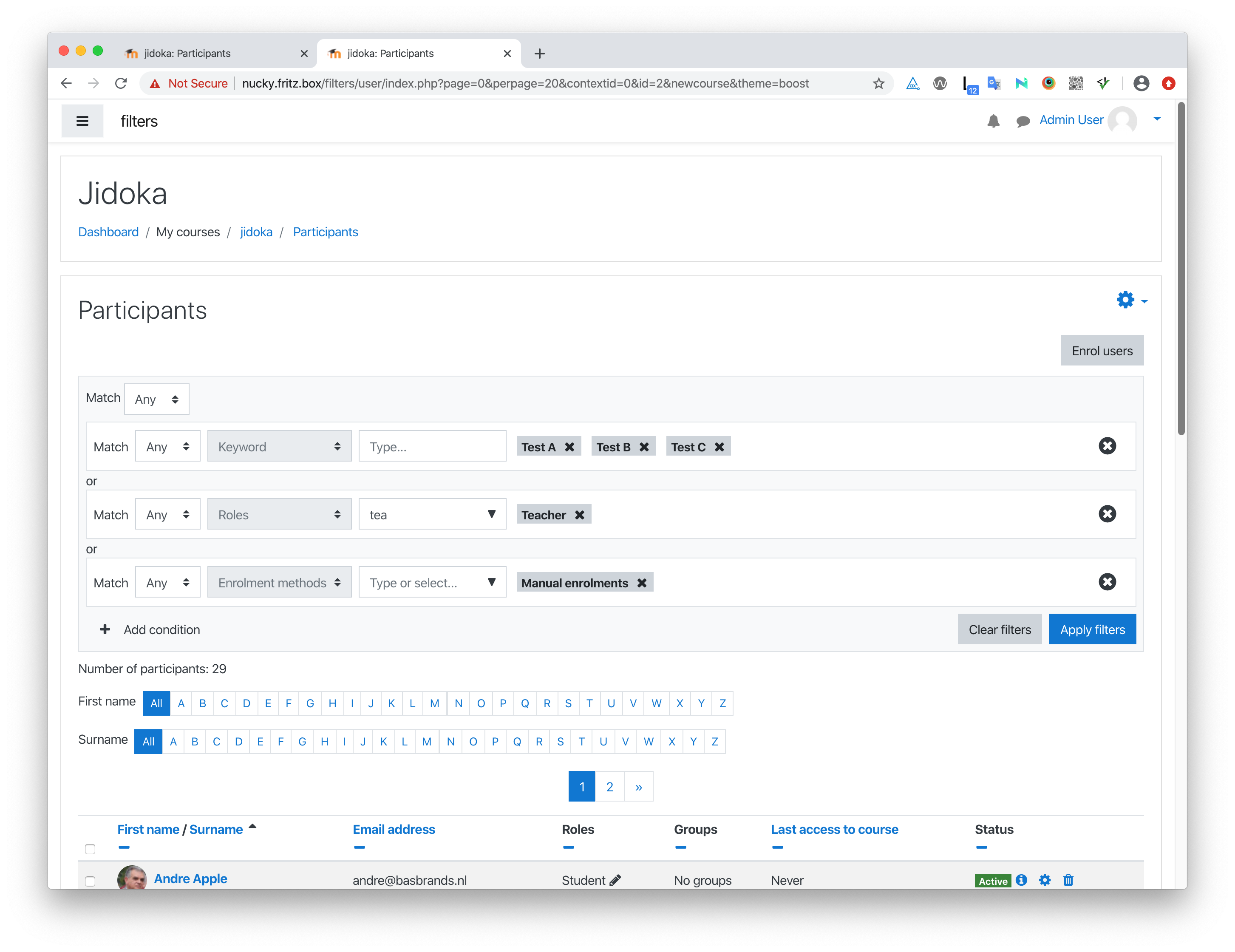Open the QR code extension
The width and height of the screenshot is (1235, 952).
(x=1076, y=84)
